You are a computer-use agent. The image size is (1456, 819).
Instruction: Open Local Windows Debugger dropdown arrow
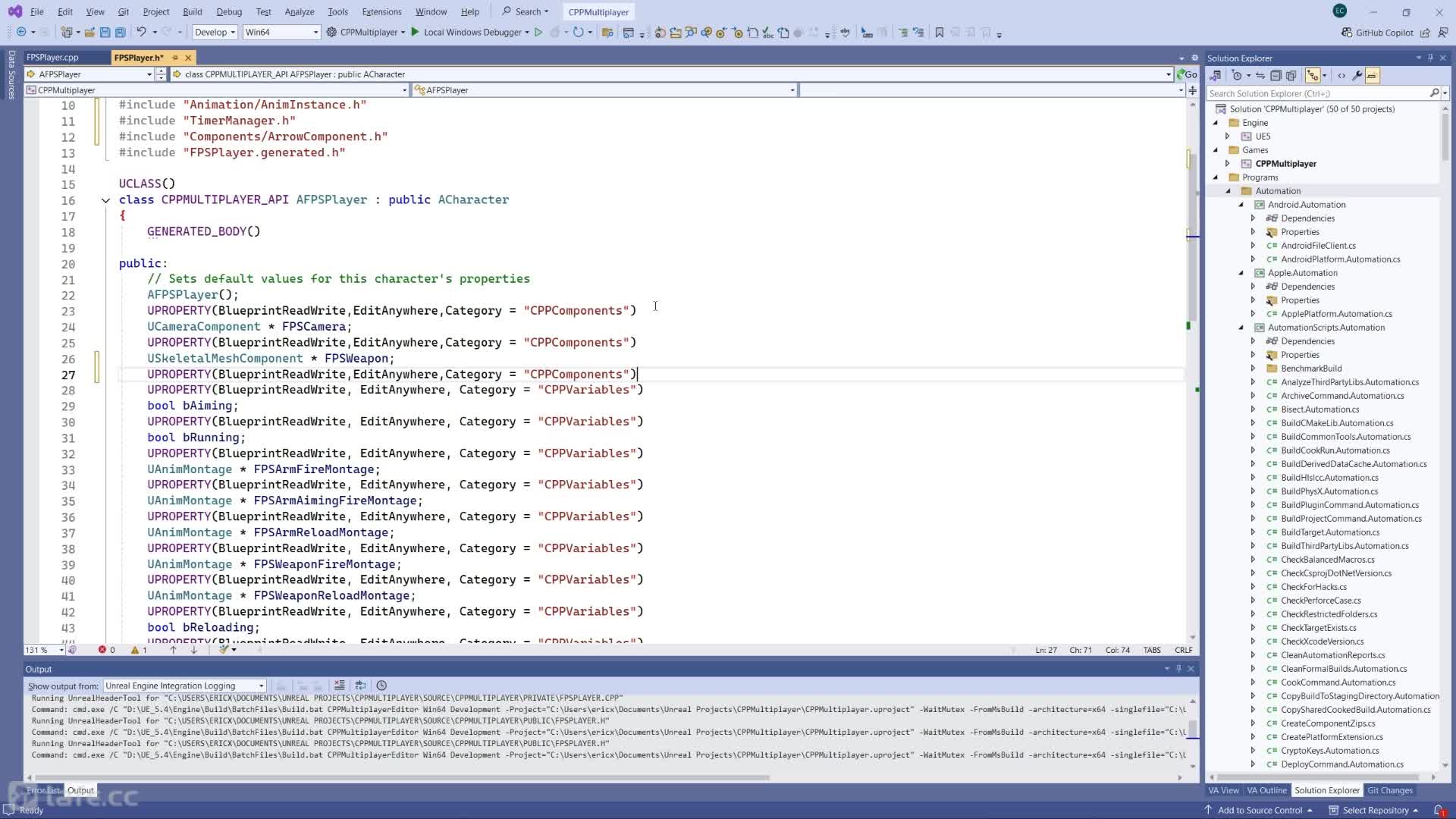527,33
